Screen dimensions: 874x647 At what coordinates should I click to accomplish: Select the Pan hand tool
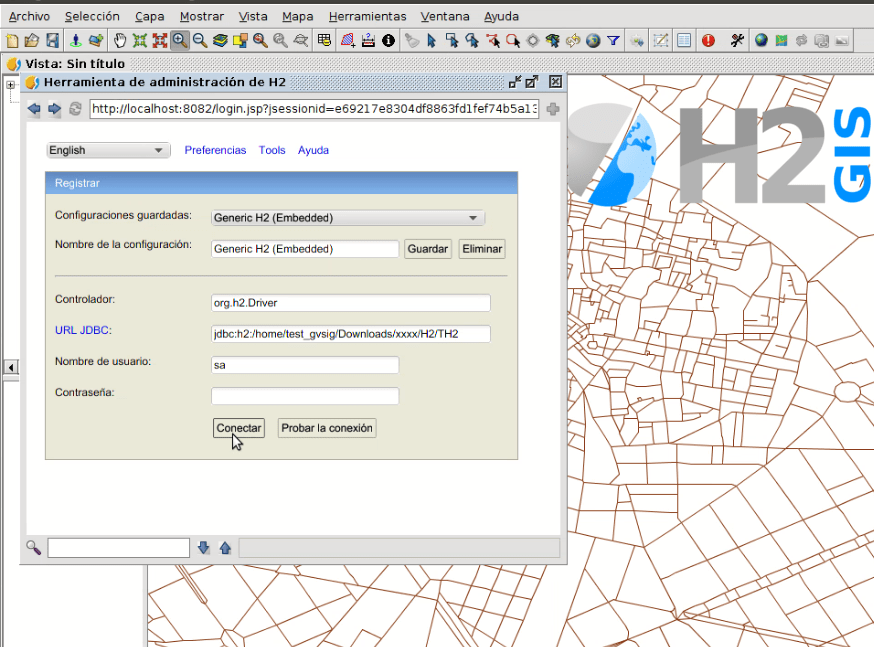pyautogui.click(x=120, y=41)
